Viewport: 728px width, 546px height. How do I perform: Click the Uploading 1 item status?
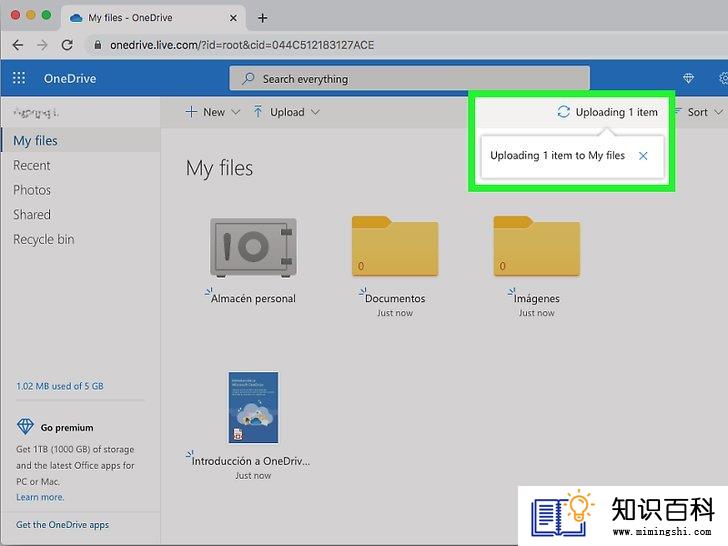(x=607, y=112)
